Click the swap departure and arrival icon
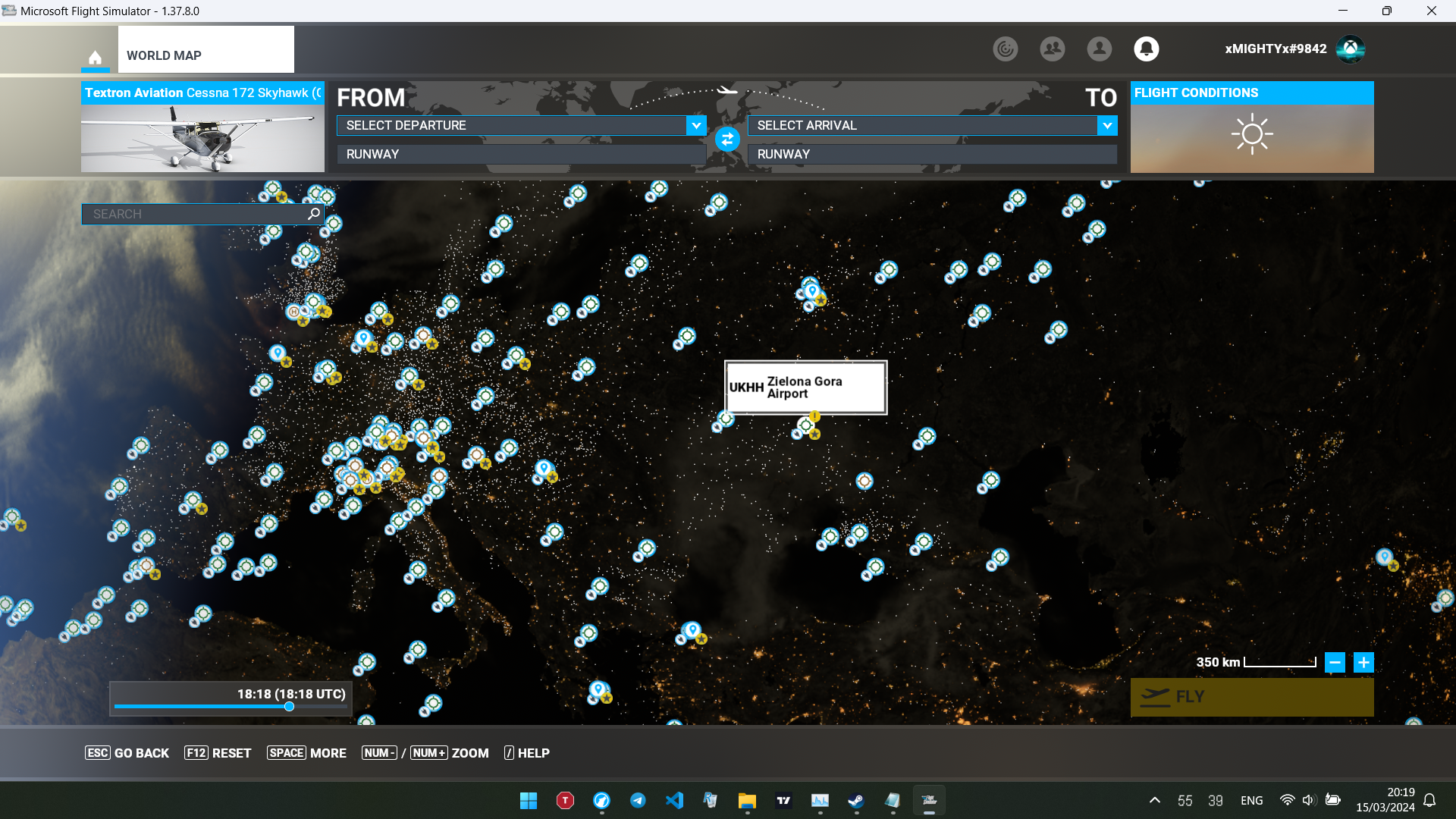This screenshot has height=819, width=1456. coord(727,140)
